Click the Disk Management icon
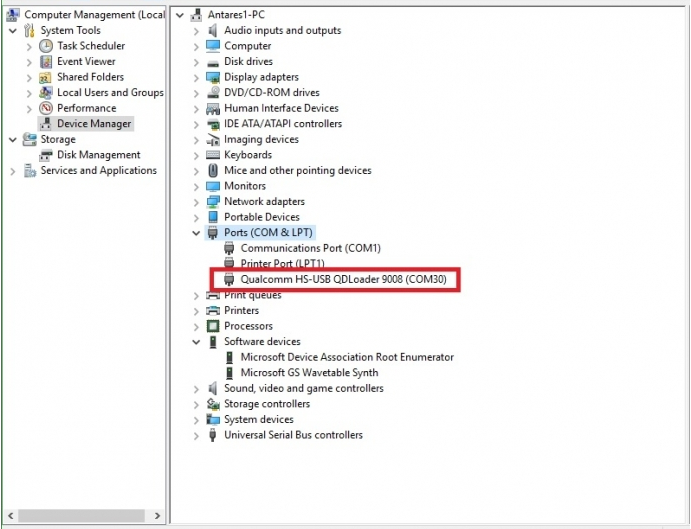The image size is (691, 529). tap(46, 155)
